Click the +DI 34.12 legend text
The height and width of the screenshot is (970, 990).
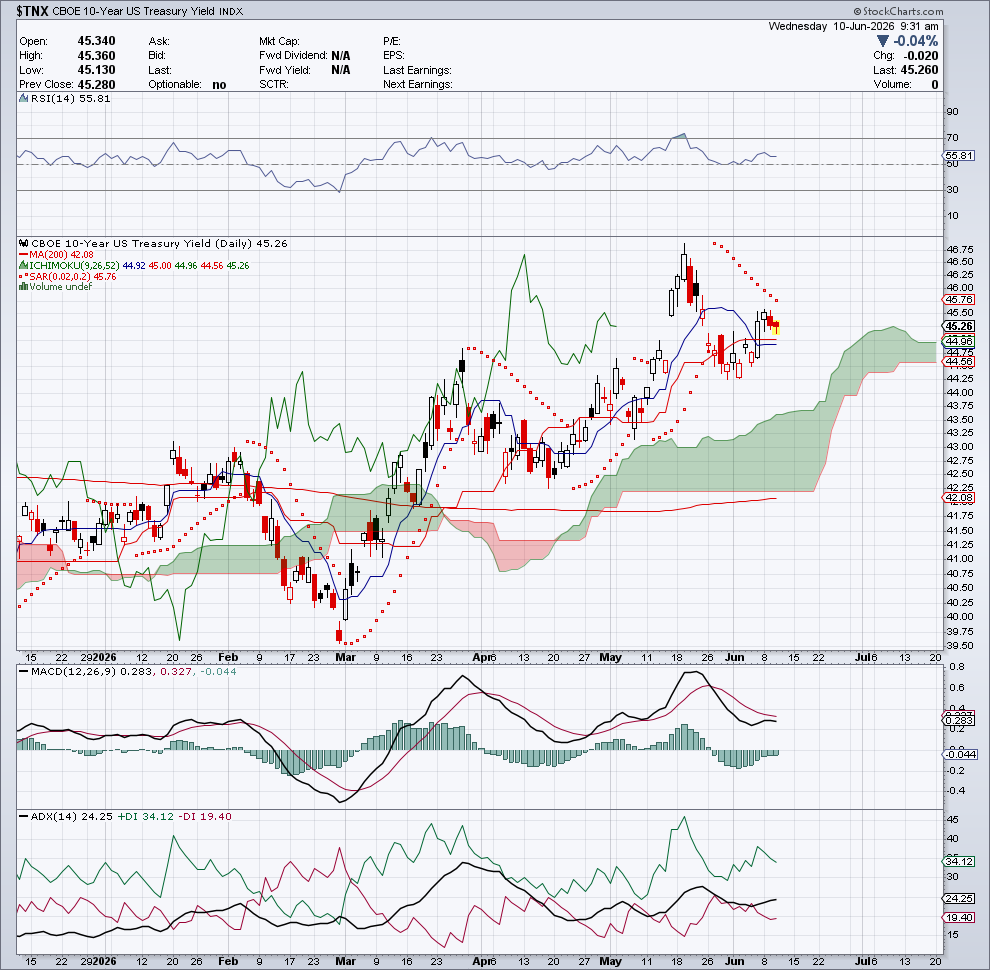click(x=144, y=817)
